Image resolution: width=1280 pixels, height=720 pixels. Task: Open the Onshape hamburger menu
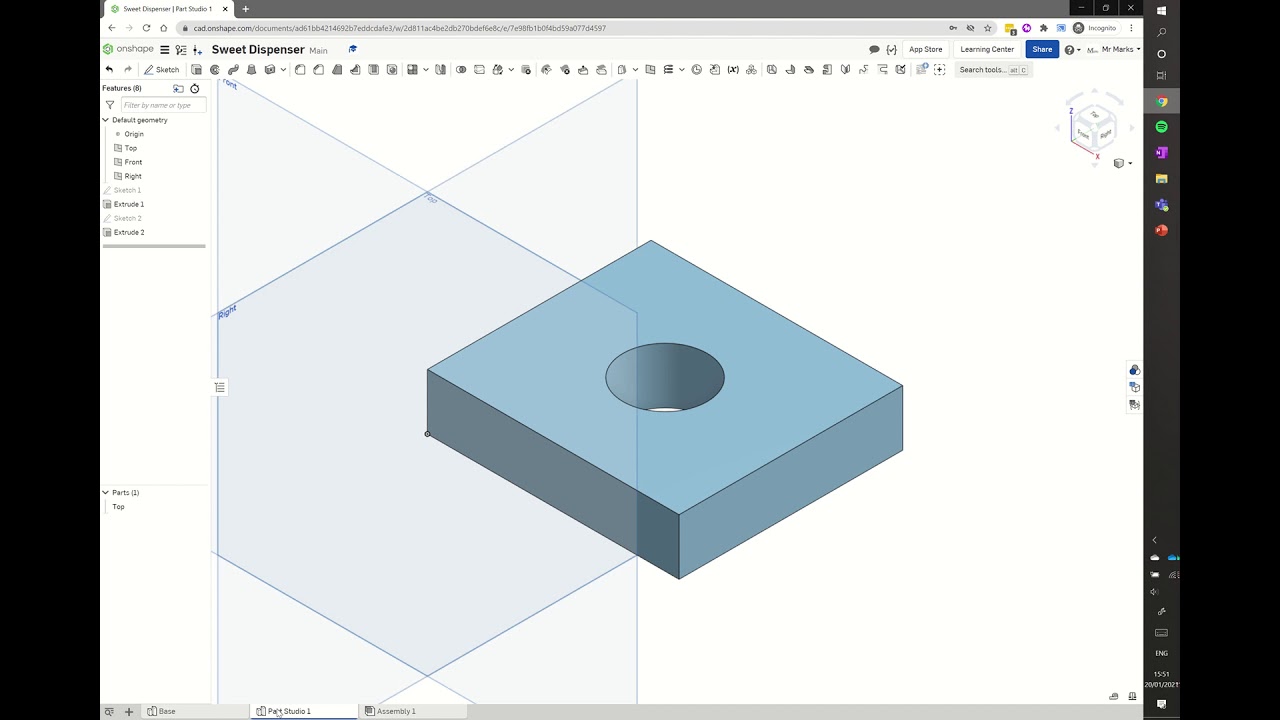tap(165, 50)
